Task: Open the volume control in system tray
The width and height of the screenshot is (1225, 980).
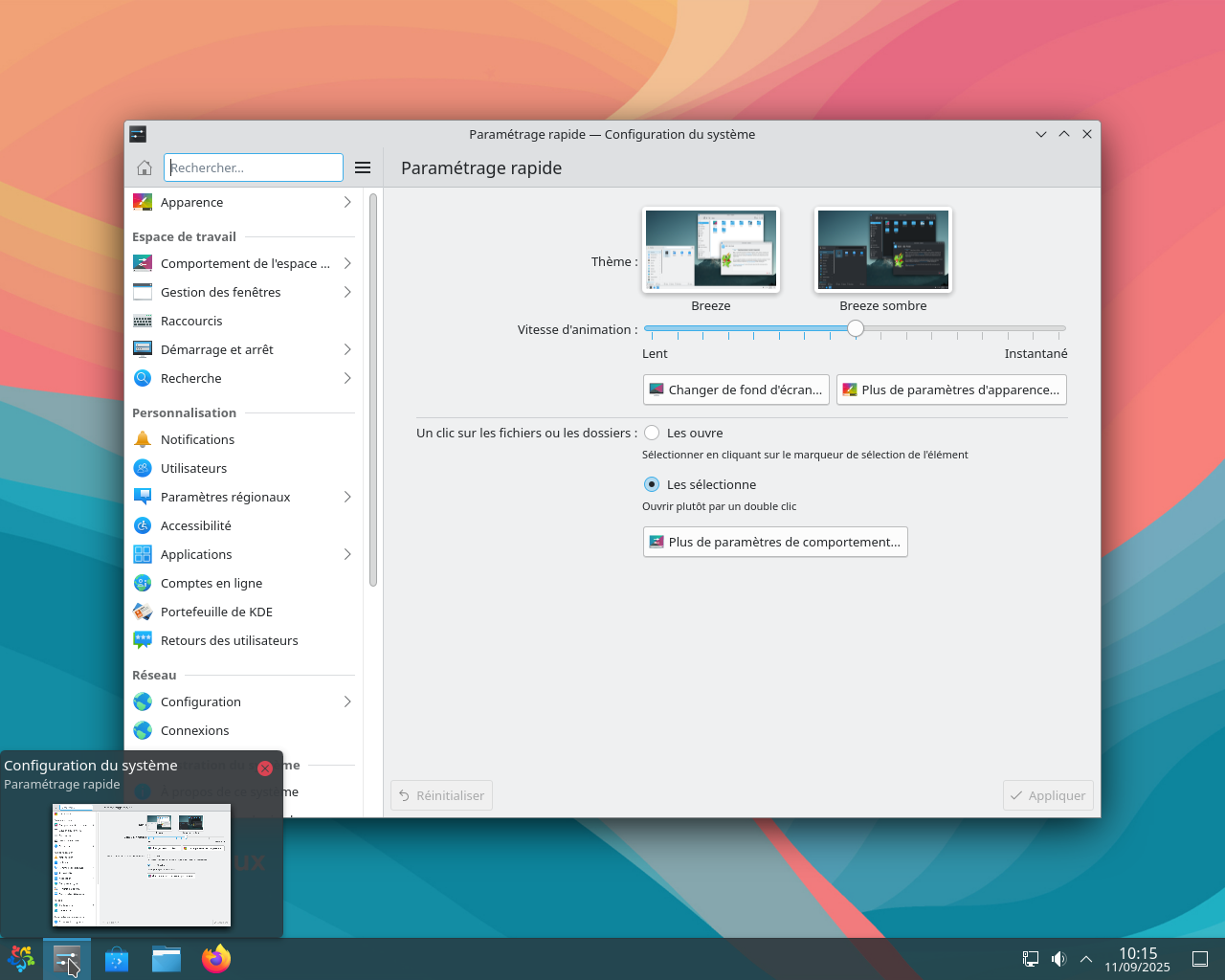Action: (1058, 959)
